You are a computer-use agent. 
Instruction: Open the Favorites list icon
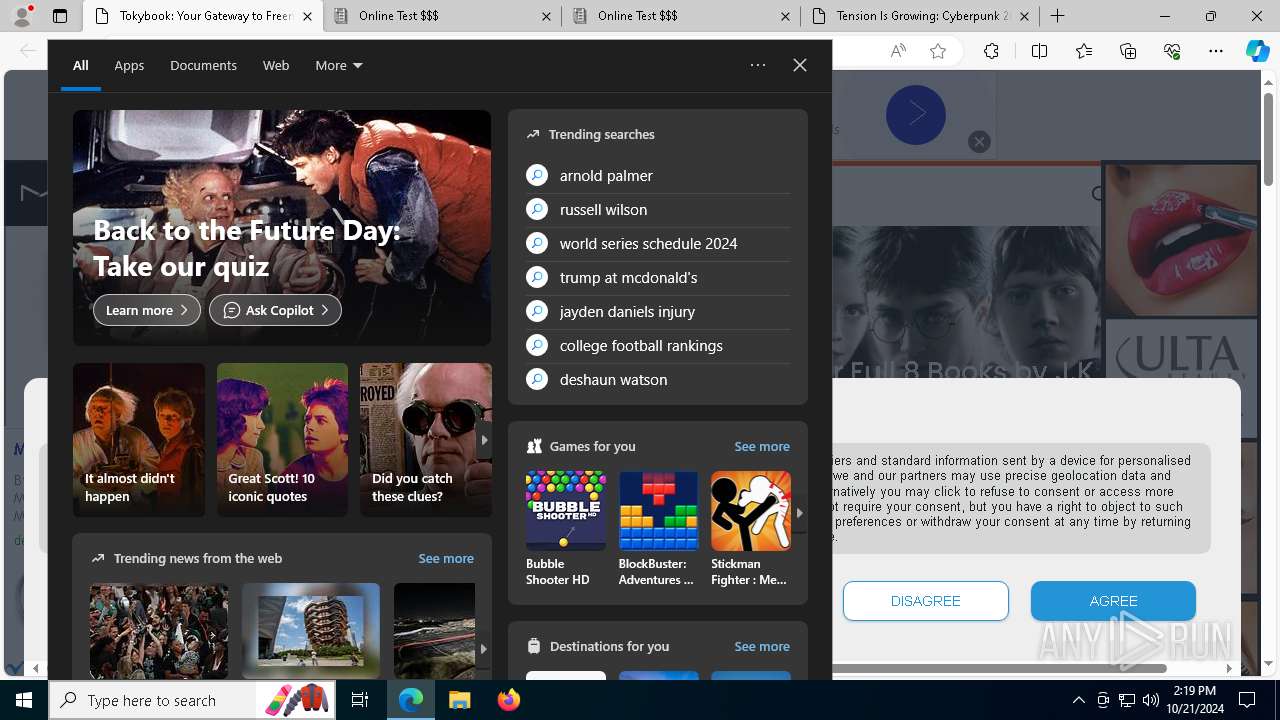1084,51
